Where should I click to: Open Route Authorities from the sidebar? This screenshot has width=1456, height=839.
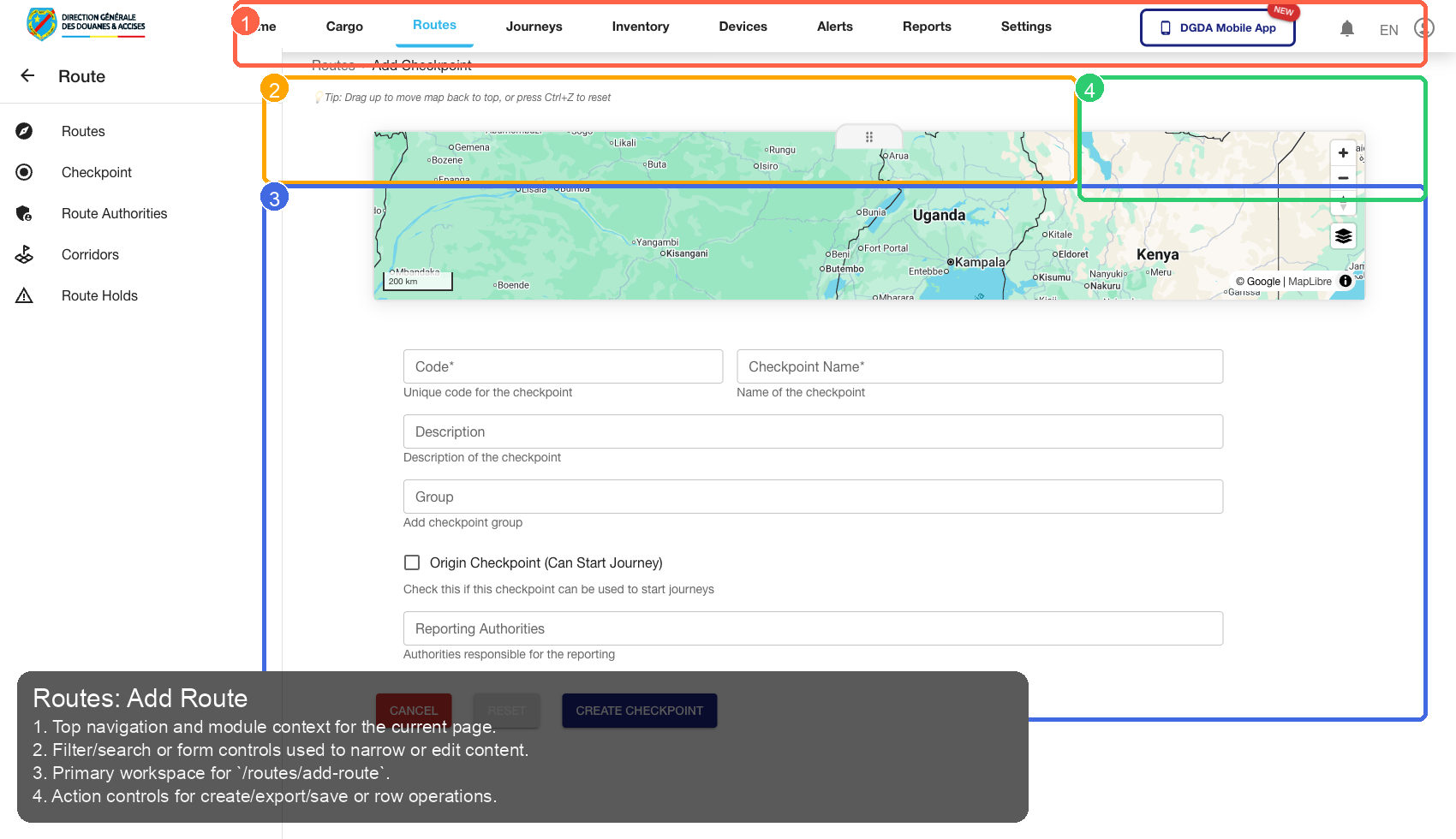pyautogui.click(x=114, y=213)
